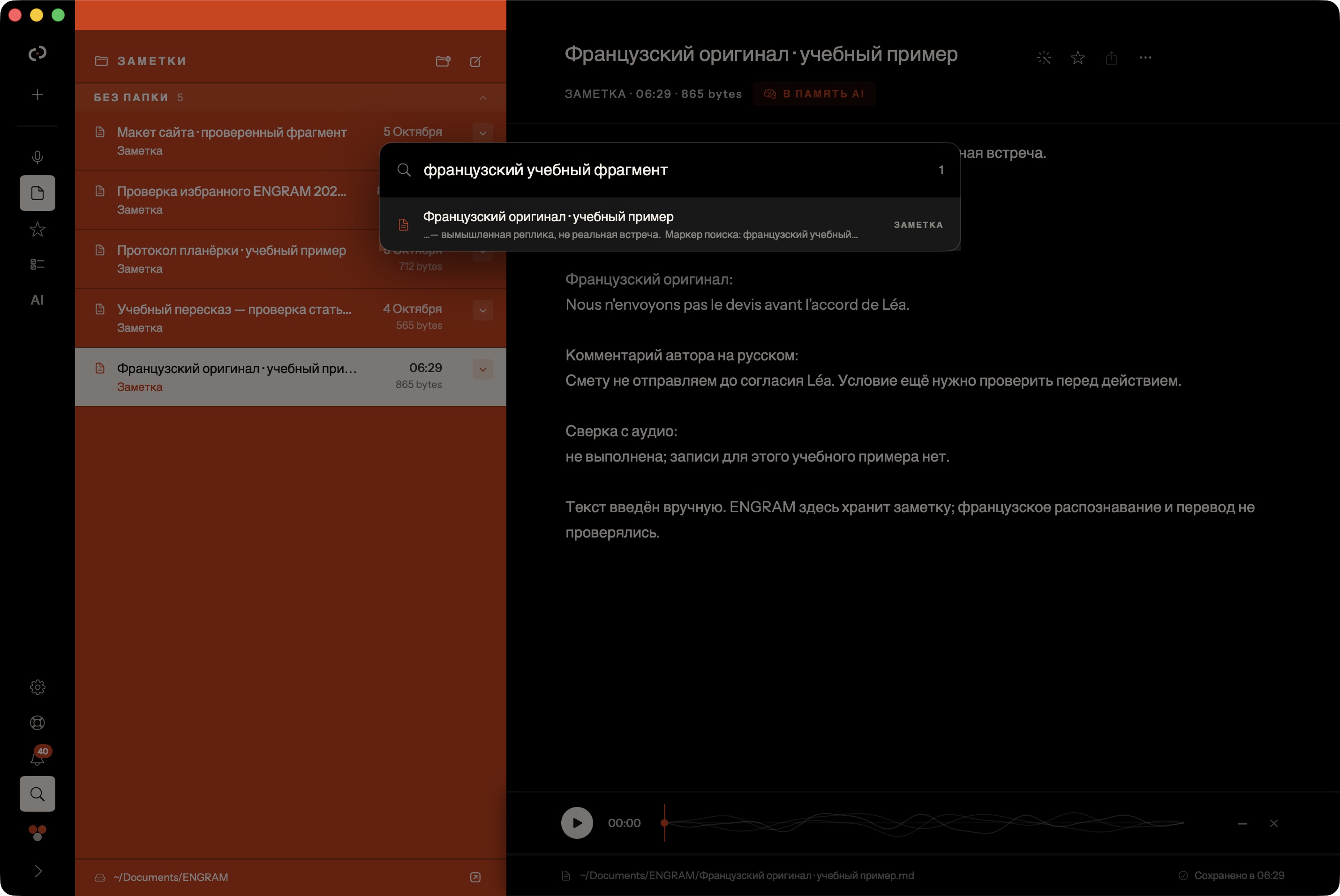Mark the note as favorite with header star
The image size is (1340, 896).
tap(1077, 58)
